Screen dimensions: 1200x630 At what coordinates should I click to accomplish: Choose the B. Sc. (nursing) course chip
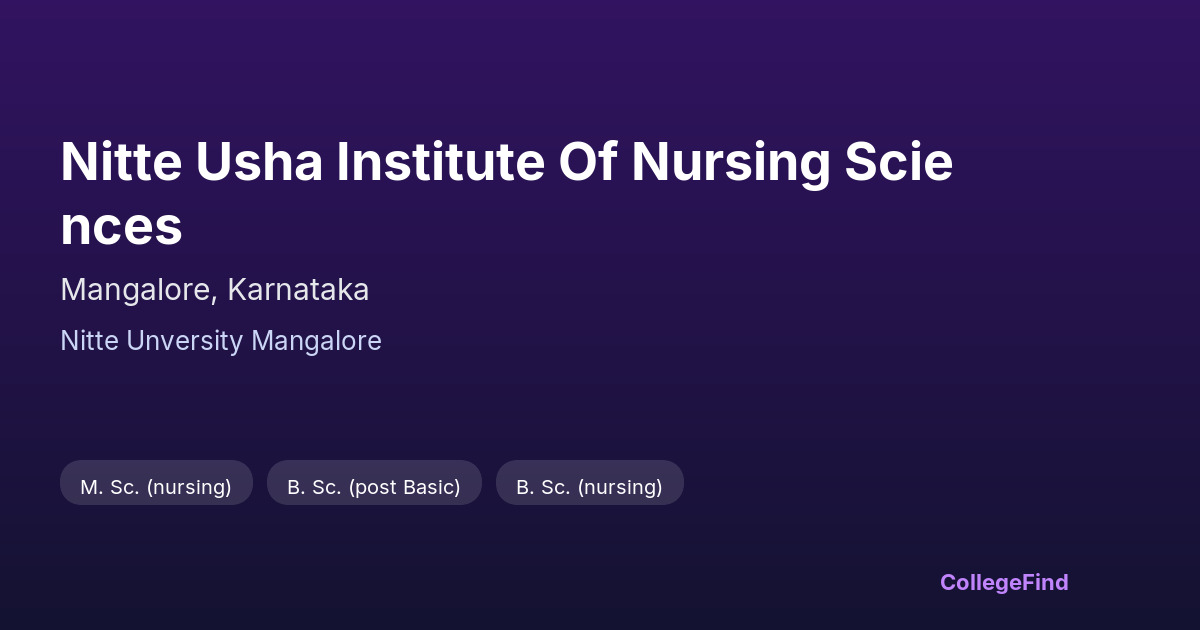tap(589, 487)
